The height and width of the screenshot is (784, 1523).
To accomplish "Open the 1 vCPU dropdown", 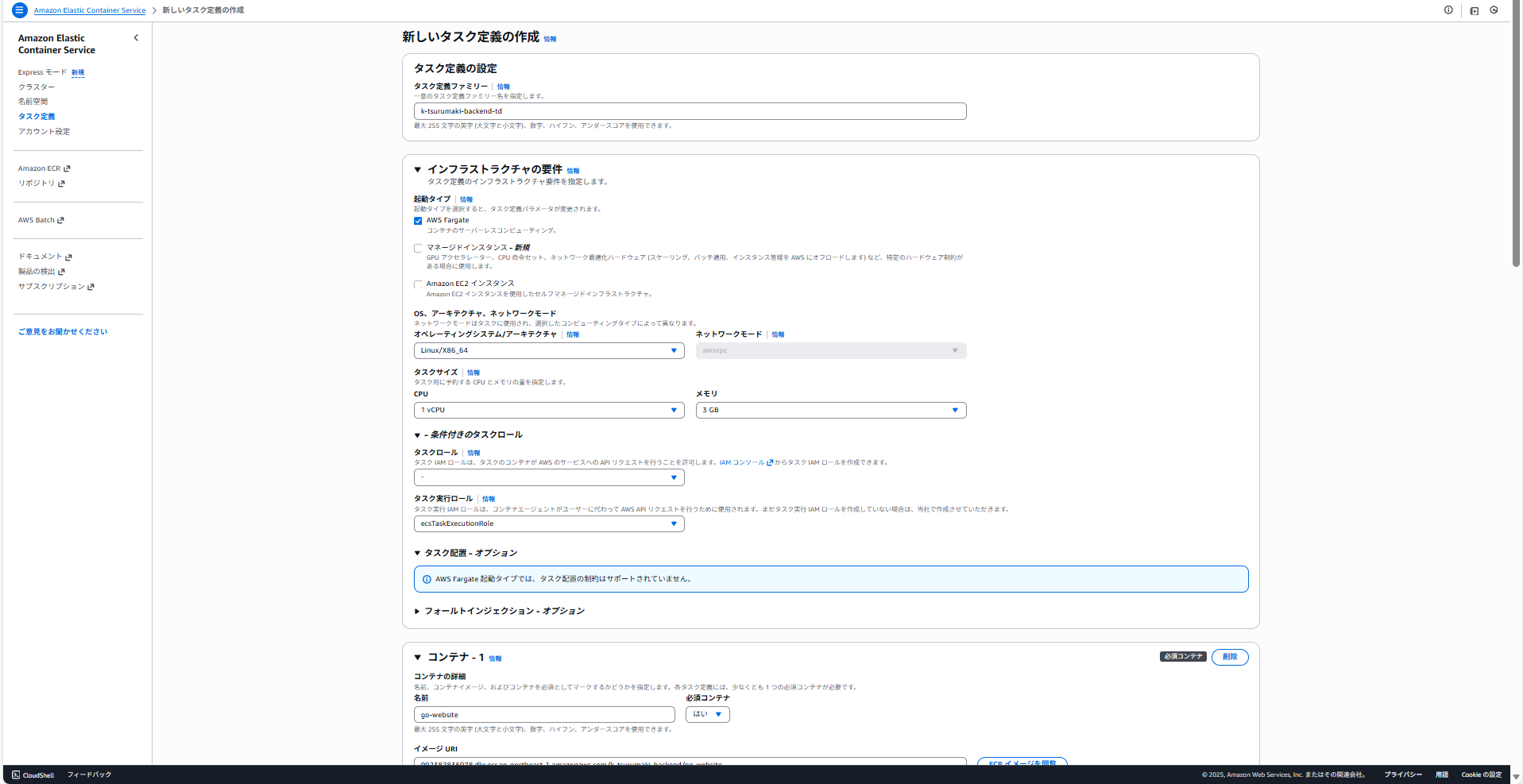I will (549, 410).
